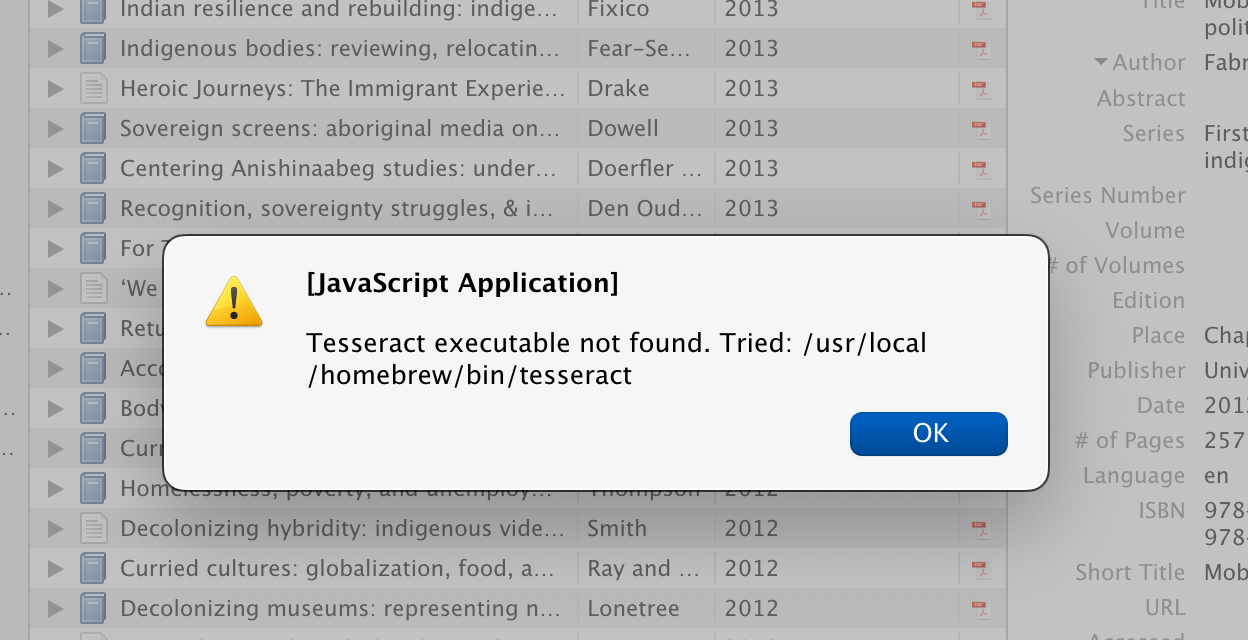
Task: Click the book icon beside Decolonizing museums
Action: click(93, 608)
